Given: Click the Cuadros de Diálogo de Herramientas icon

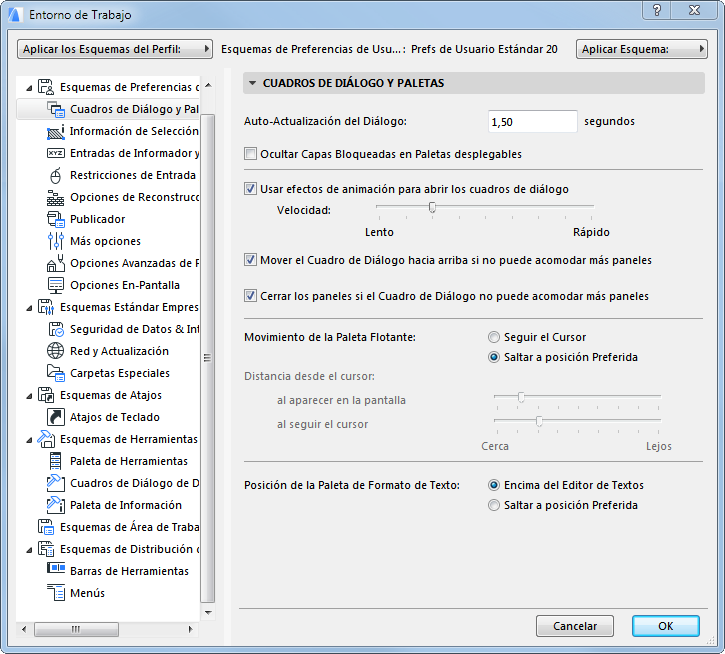Looking at the screenshot, I should click(56, 483).
